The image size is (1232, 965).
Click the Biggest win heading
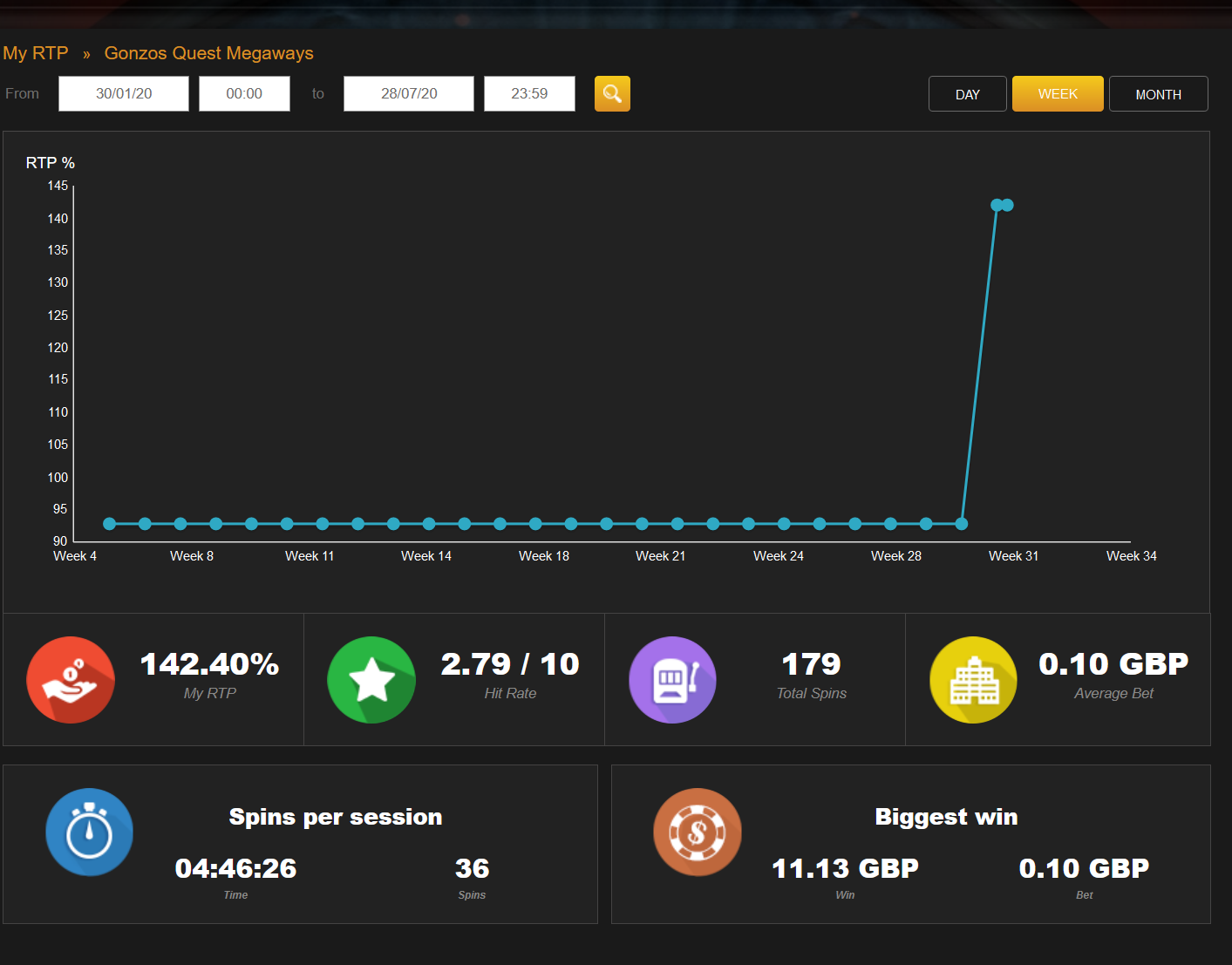click(x=946, y=817)
